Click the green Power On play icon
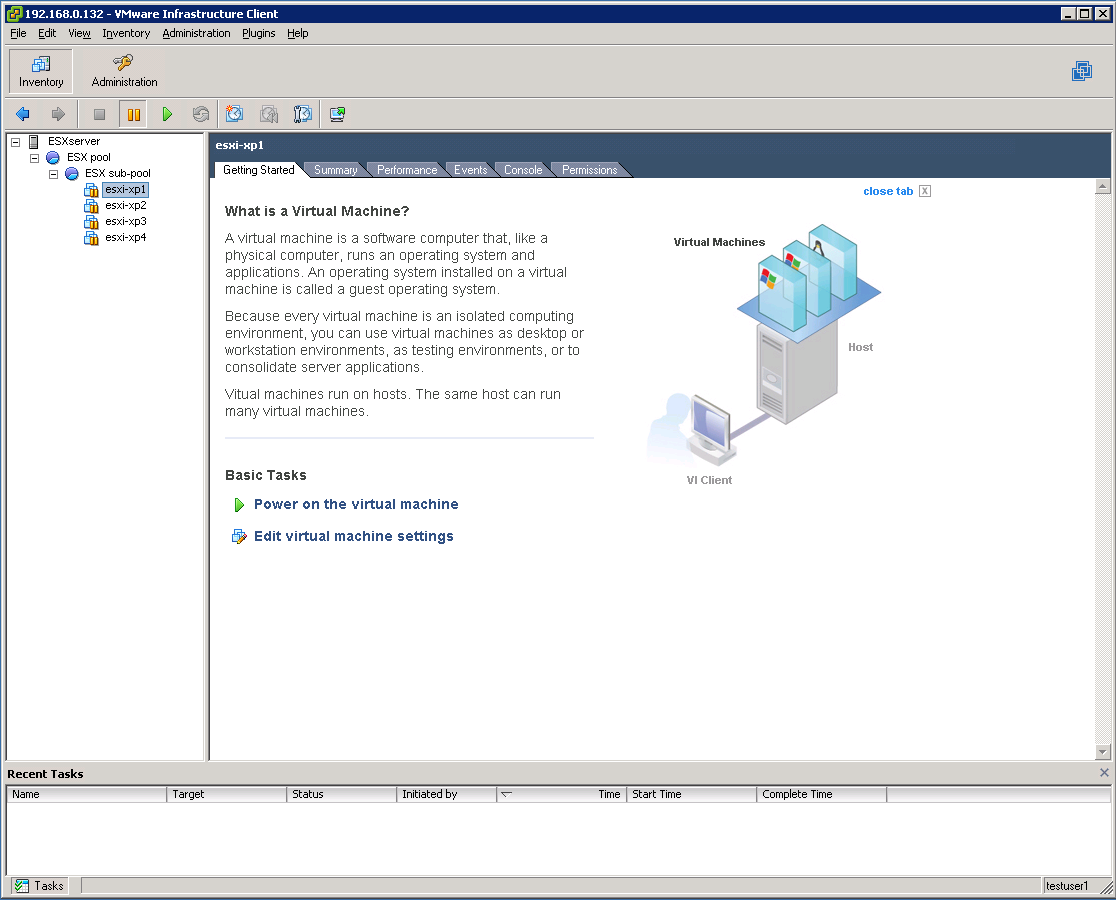The image size is (1116, 900). click(167, 114)
